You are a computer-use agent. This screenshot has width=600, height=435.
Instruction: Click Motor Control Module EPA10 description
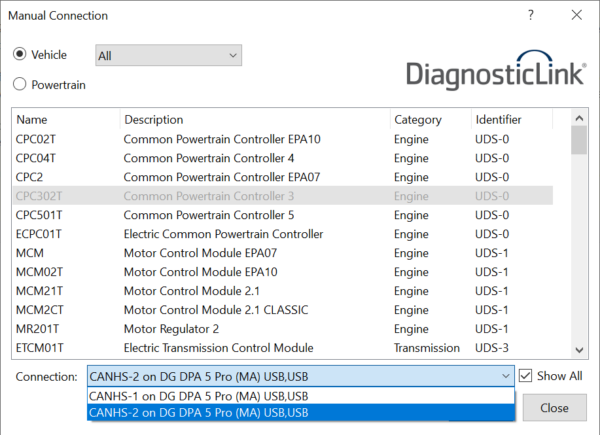coord(201,272)
